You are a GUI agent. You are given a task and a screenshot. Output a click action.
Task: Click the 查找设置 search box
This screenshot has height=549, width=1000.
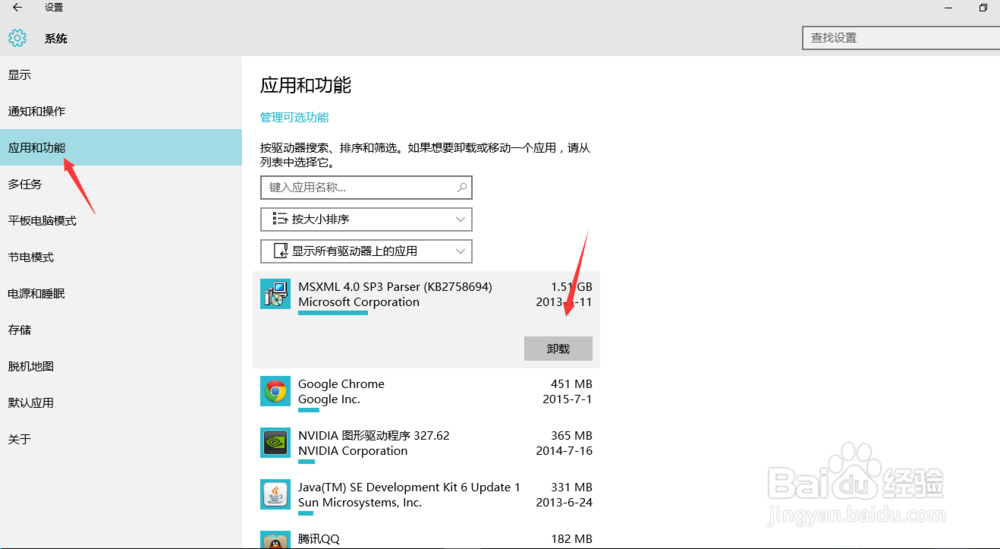point(901,38)
